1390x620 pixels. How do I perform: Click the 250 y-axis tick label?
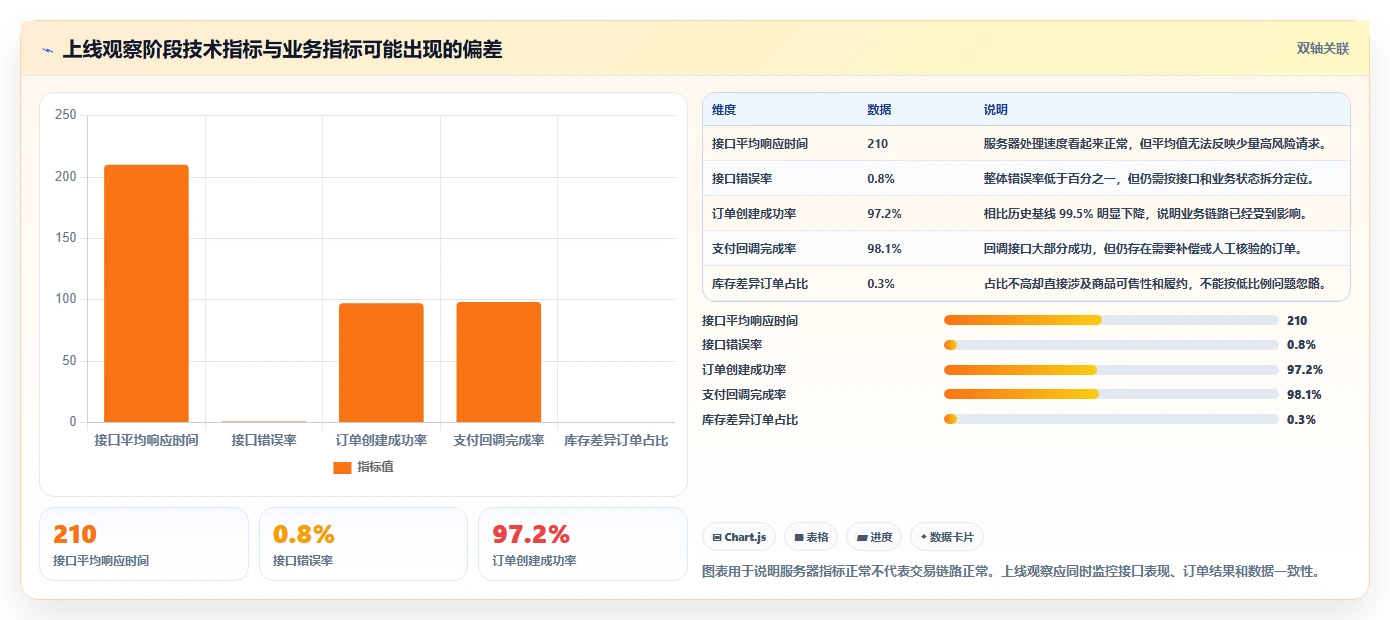click(x=66, y=115)
